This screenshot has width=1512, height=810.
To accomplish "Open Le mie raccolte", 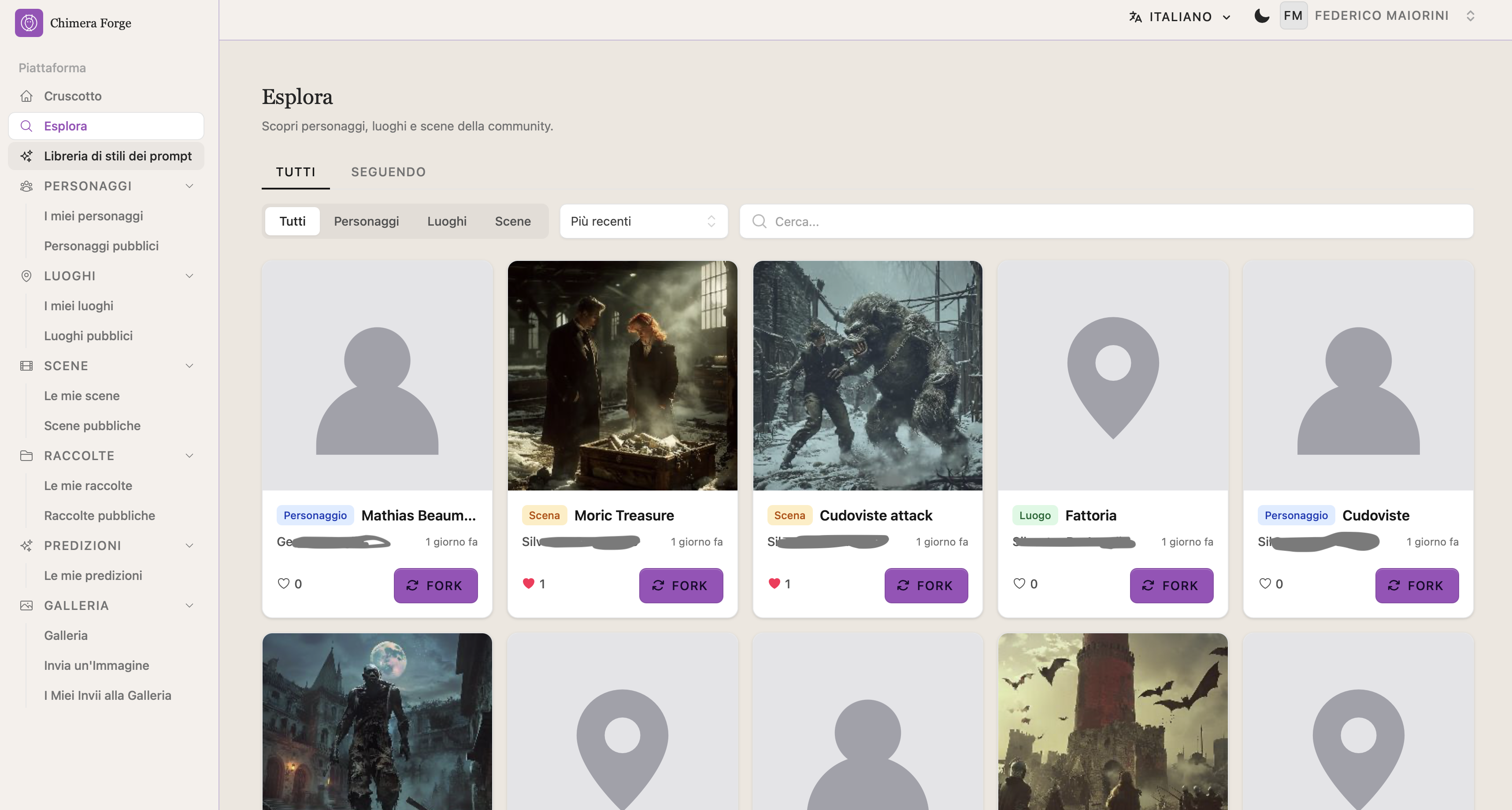I will pyautogui.click(x=88, y=485).
